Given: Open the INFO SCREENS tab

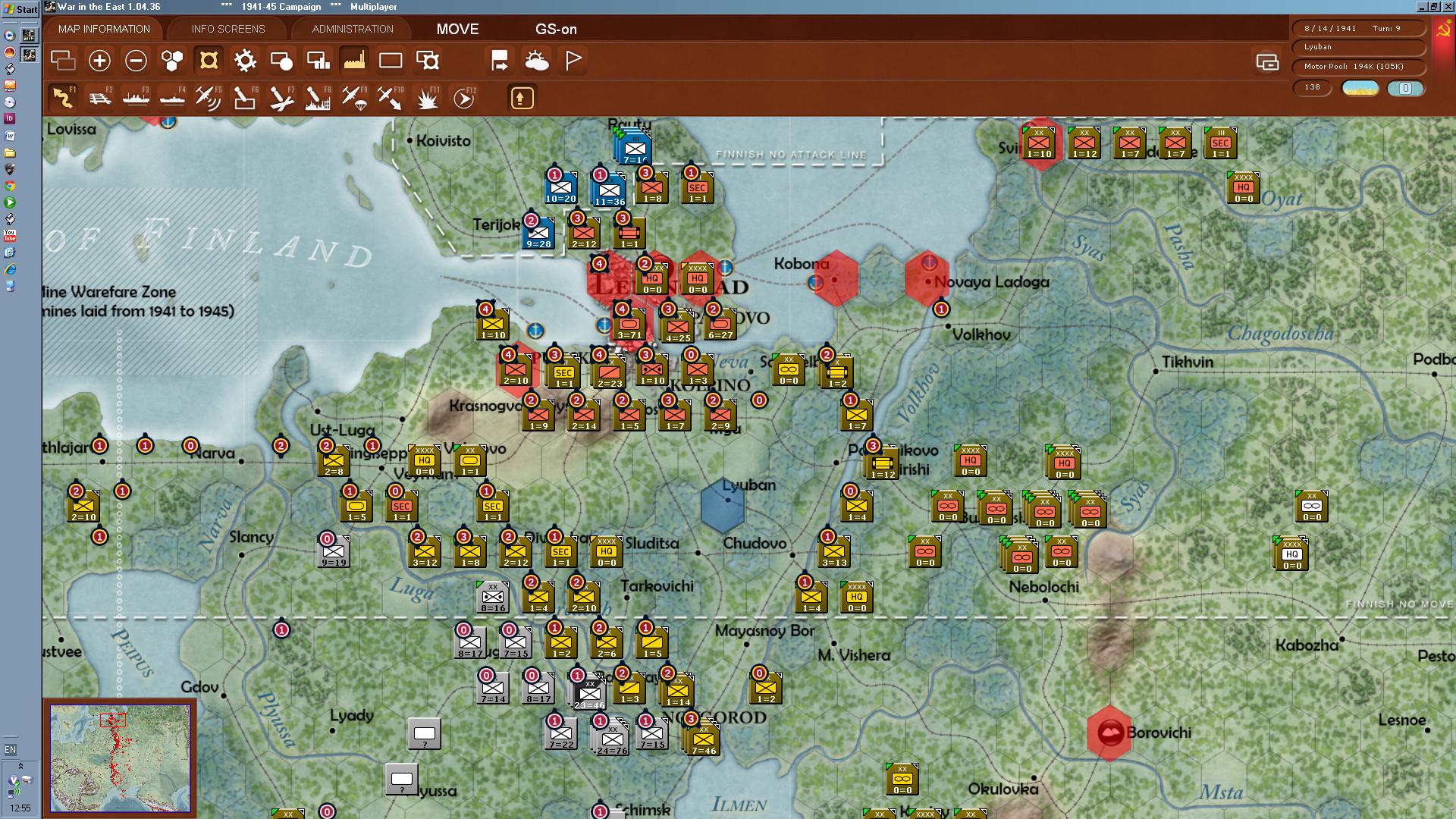Looking at the screenshot, I should (x=228, y=29).
